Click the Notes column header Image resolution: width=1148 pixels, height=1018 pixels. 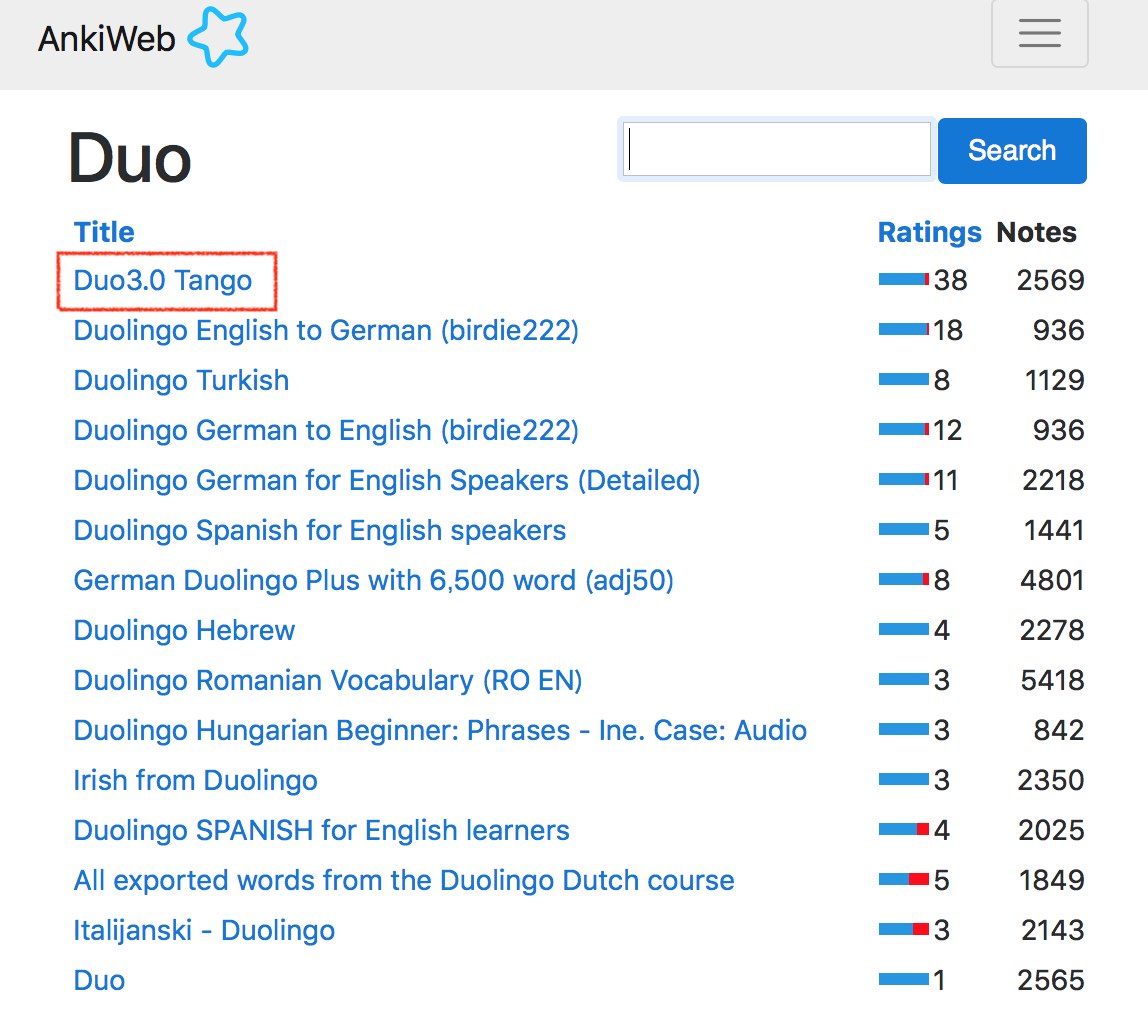coord(1036,232)
